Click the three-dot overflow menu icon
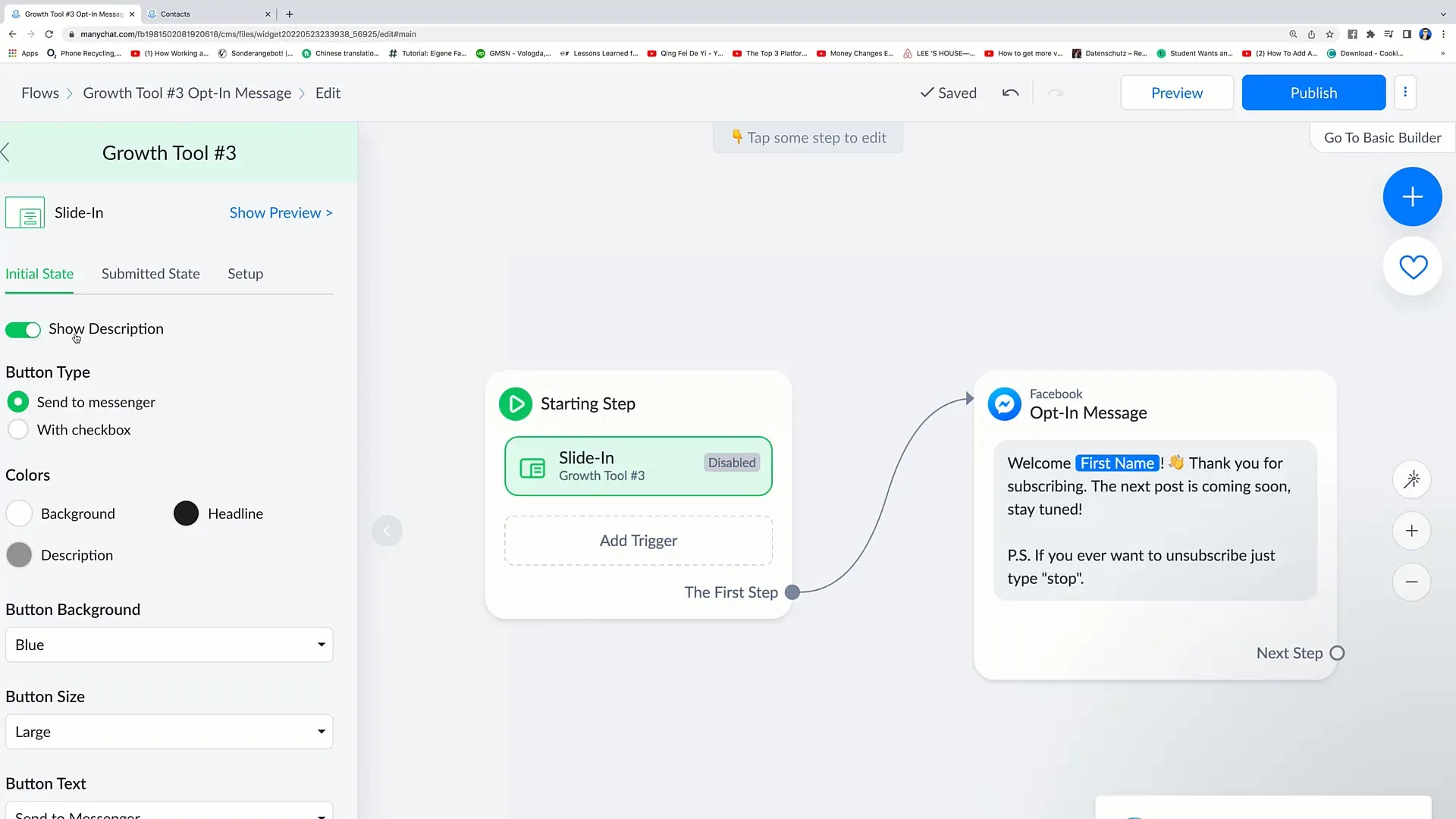Viewport: 1456px width, 819px height. tap(1406, 92)
